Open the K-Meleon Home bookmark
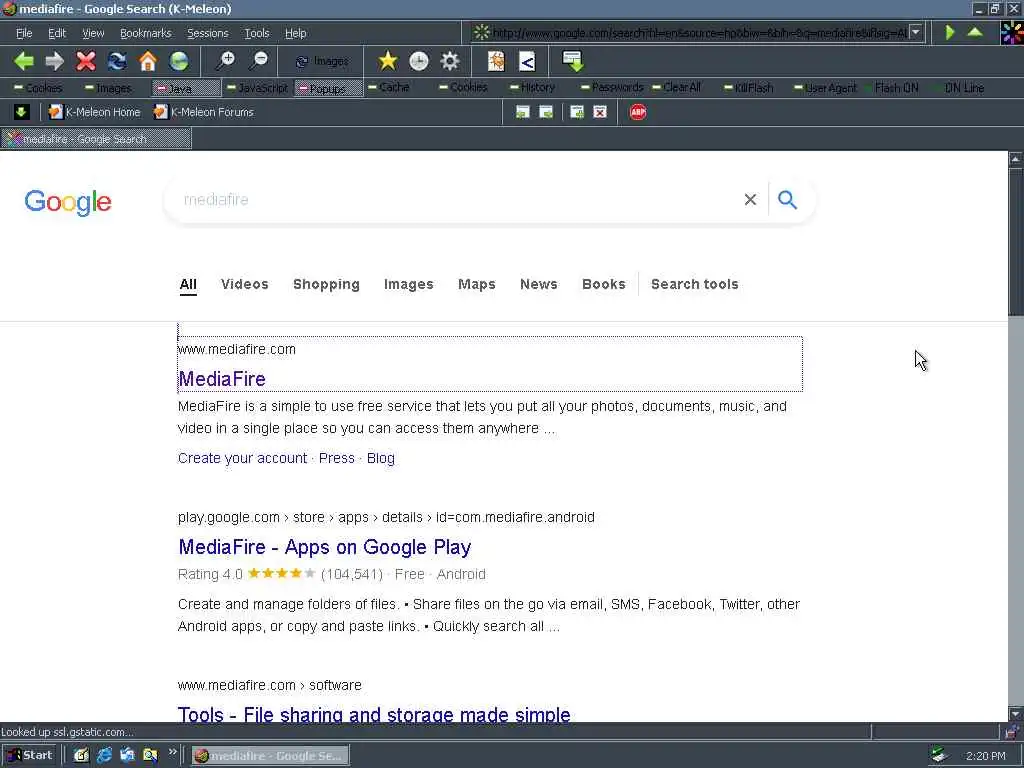Screen dimensions: 1024x768 tap(95, 112)
